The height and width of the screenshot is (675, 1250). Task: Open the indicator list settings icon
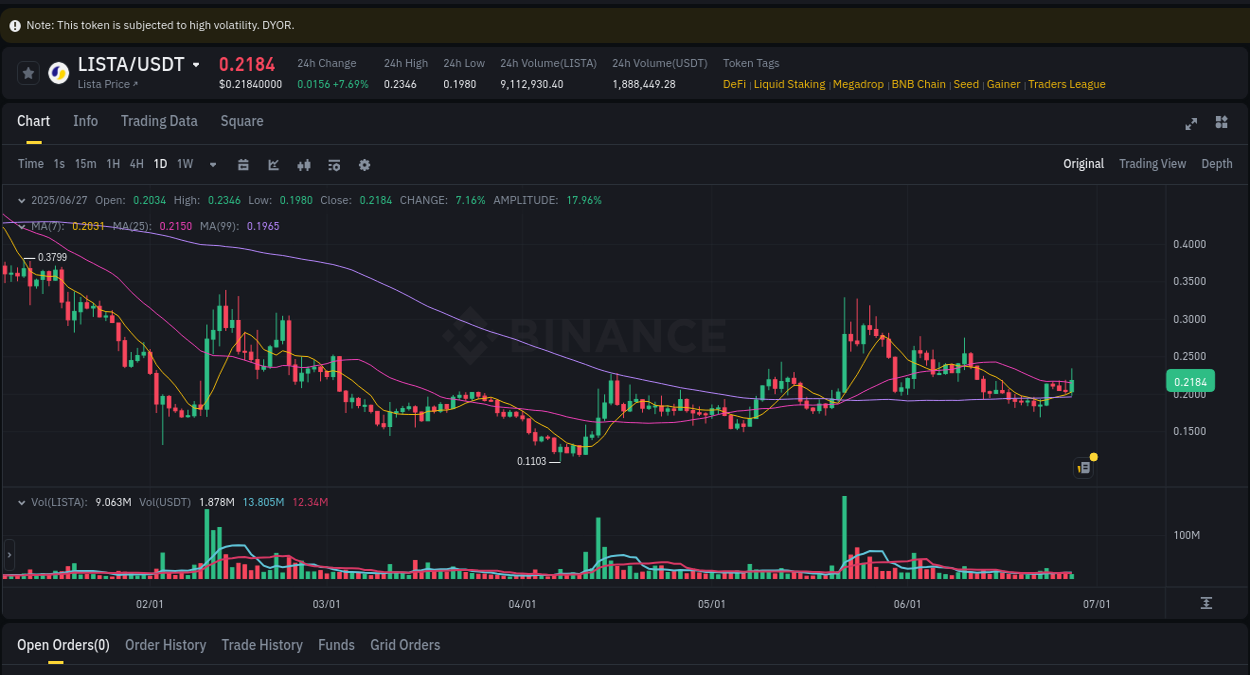[334, 163]
